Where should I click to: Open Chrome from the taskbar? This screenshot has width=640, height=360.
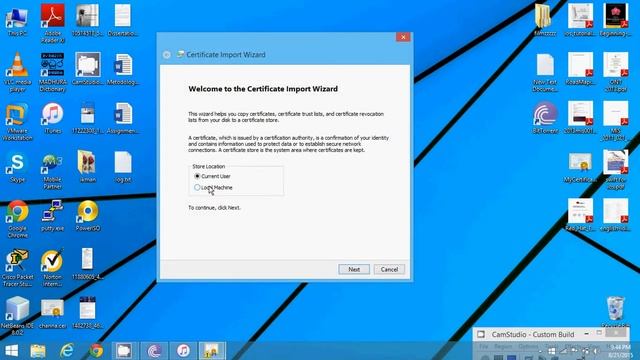coord(96,351)
